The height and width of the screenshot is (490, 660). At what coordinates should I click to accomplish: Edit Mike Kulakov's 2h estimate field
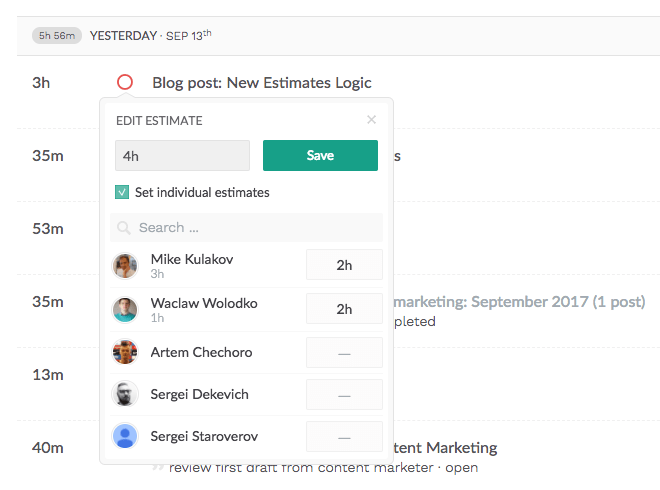coord(344,265)
